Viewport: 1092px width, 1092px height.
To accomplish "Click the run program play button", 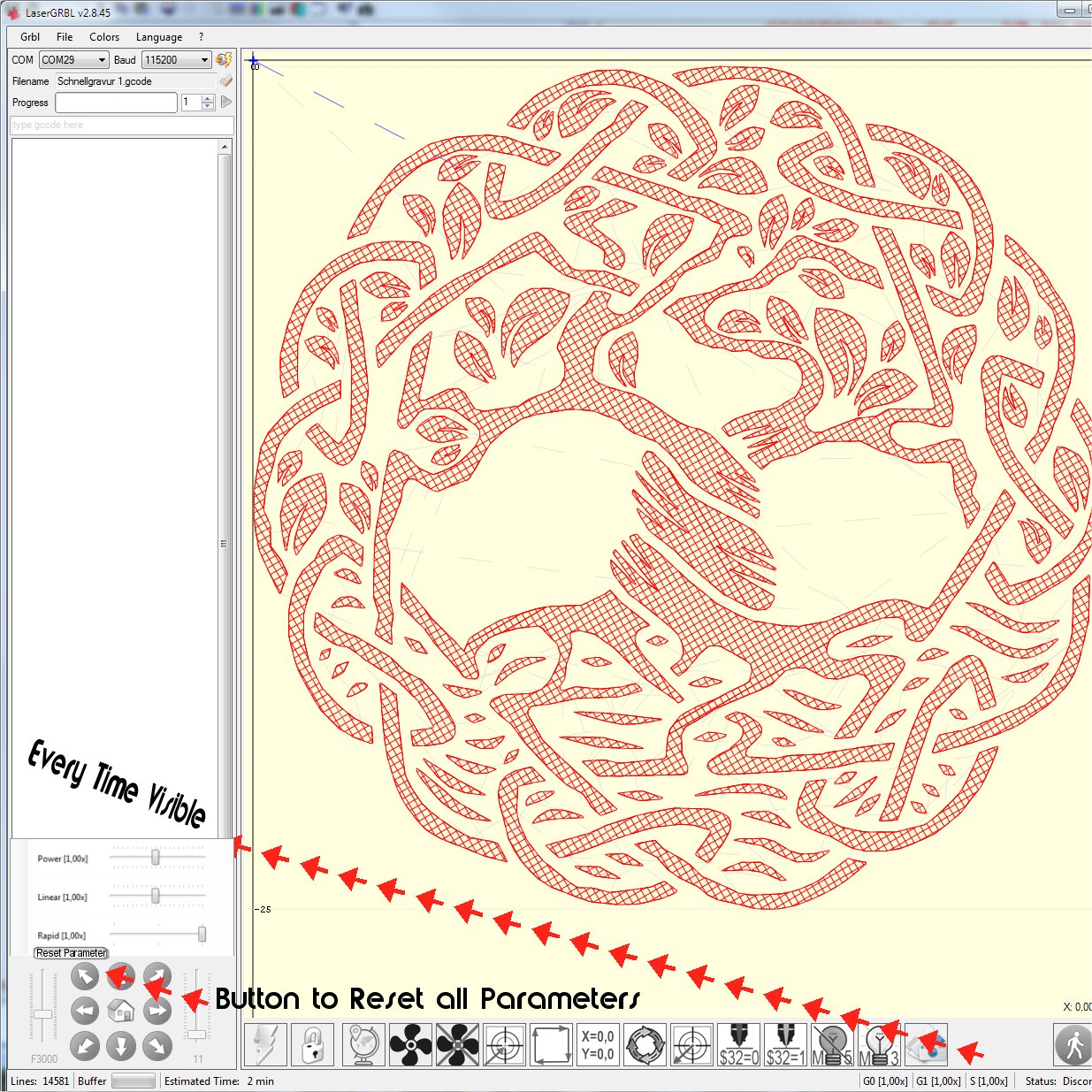I will [x=226, y=102].
